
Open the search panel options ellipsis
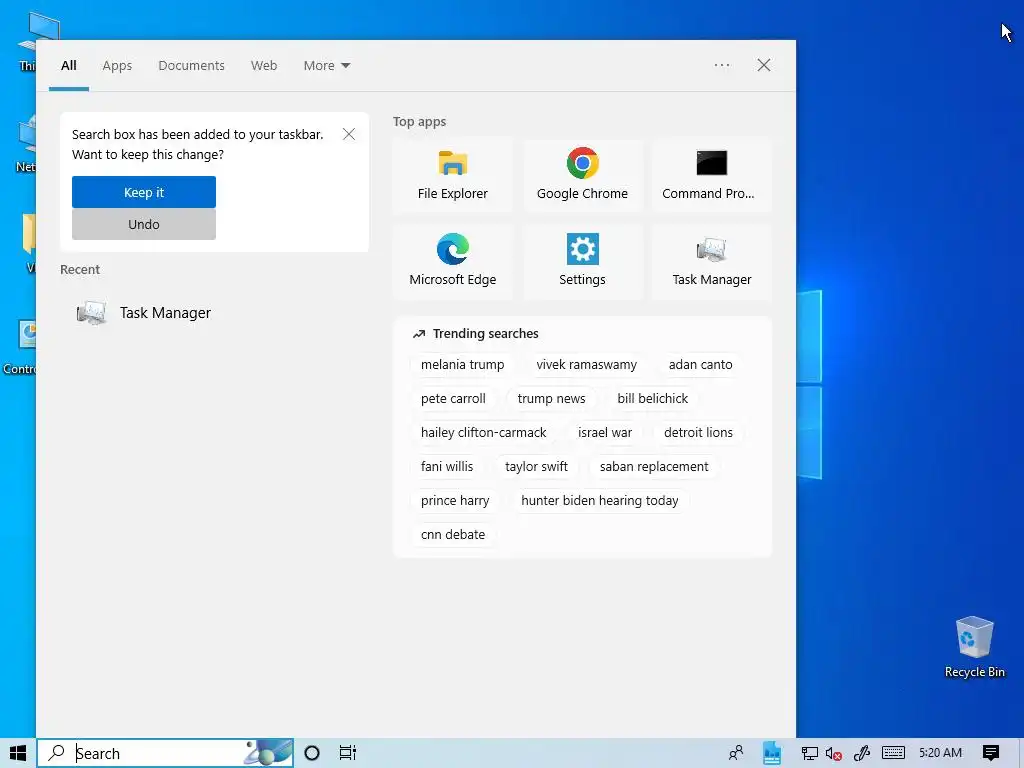pos(722,65)
